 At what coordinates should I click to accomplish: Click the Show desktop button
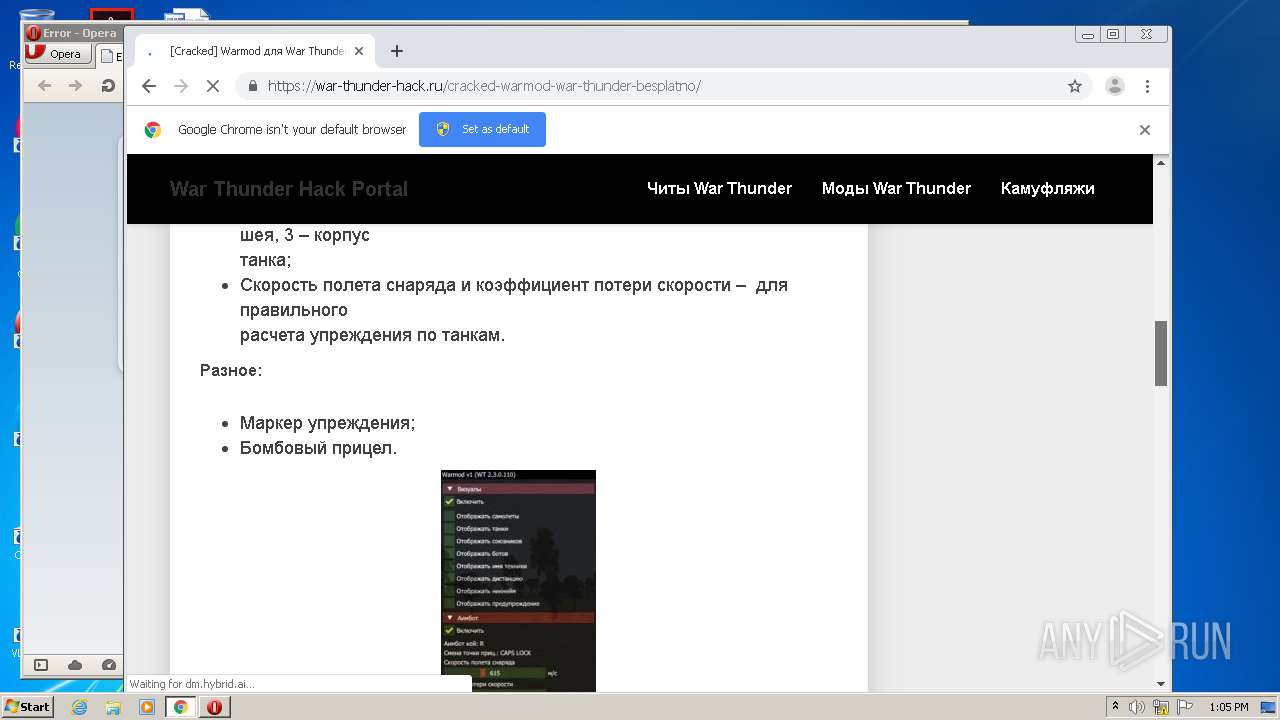(1270, 707)
